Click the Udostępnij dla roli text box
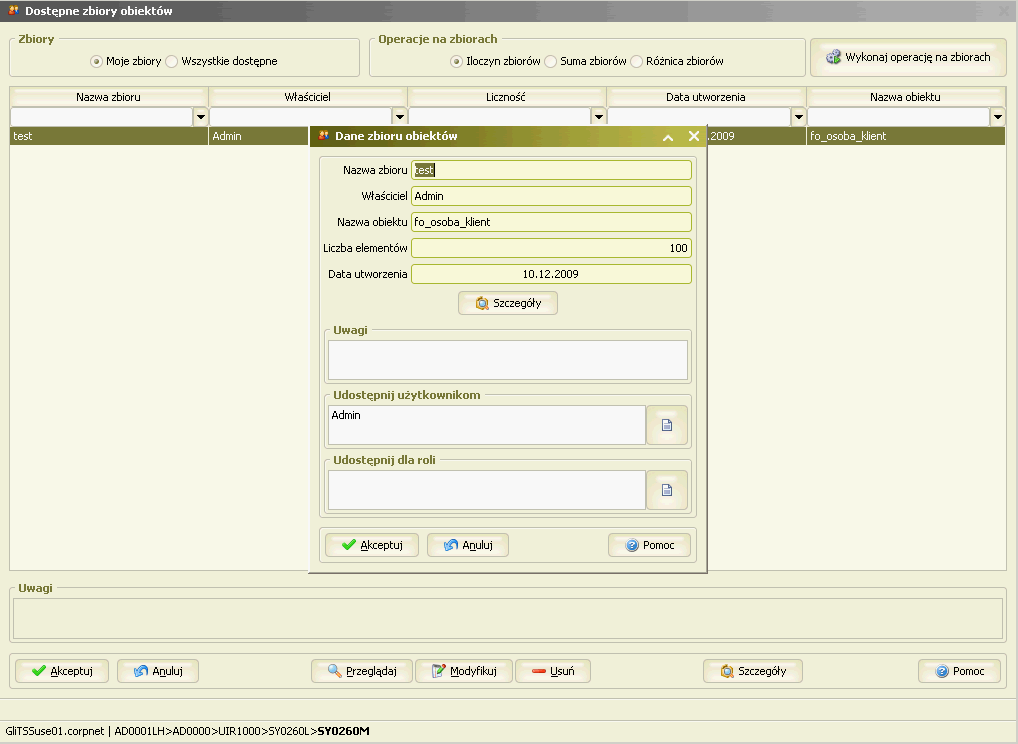 pos(487,490)
